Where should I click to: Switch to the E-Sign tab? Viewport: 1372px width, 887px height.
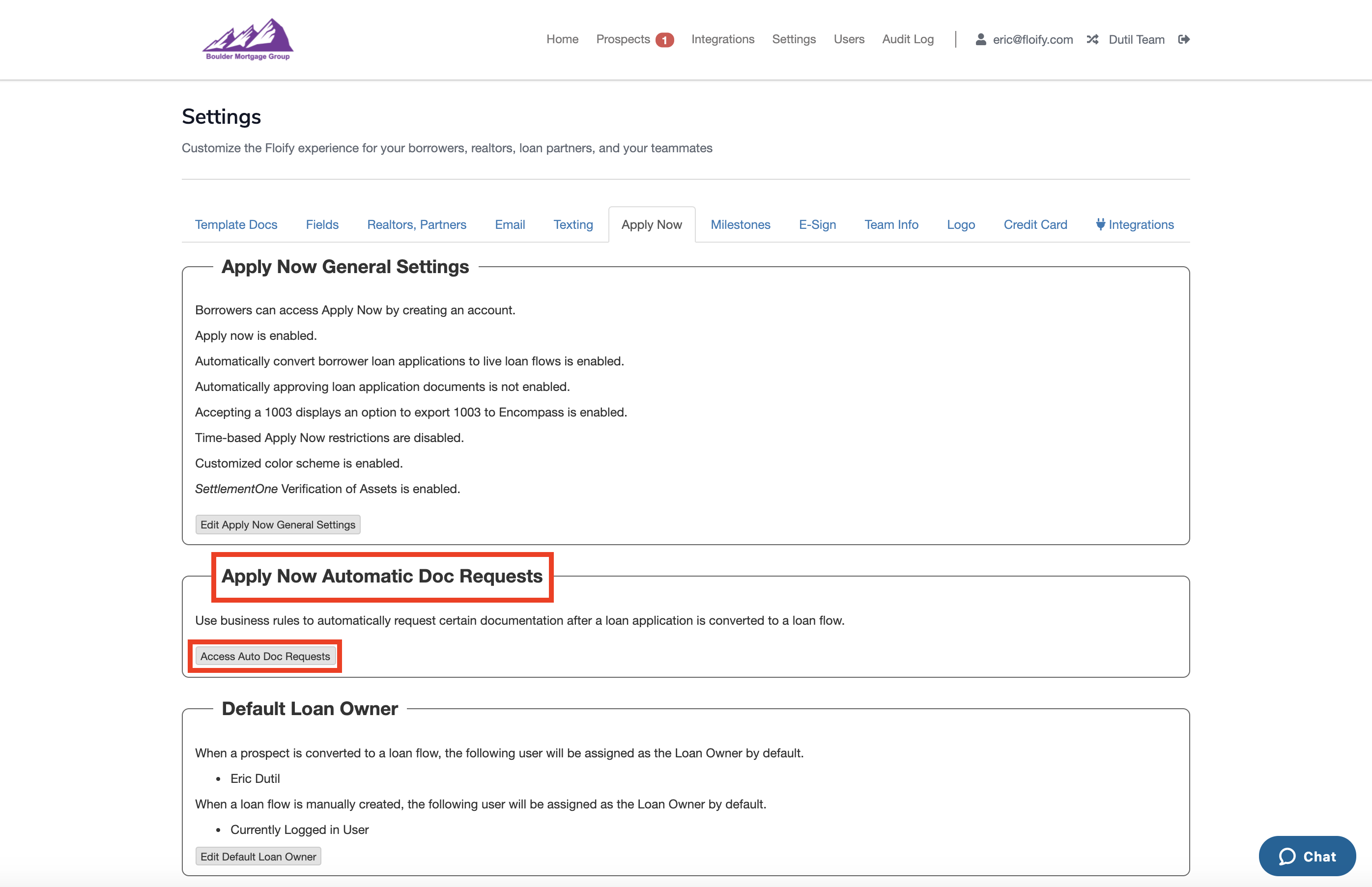pyautogui.click(x=817, y=224)
